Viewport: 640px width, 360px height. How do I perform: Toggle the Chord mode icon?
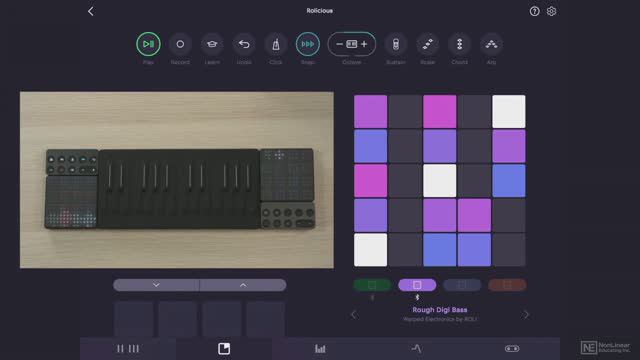coord(459,44)
